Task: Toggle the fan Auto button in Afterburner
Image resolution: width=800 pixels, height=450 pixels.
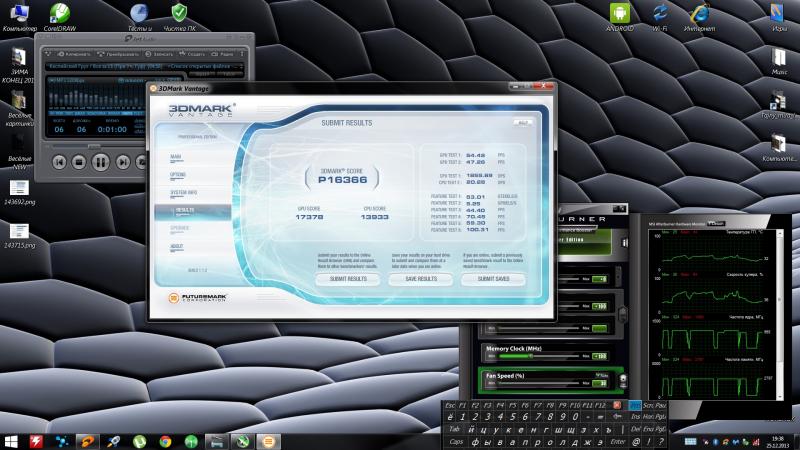Action: 602,376
